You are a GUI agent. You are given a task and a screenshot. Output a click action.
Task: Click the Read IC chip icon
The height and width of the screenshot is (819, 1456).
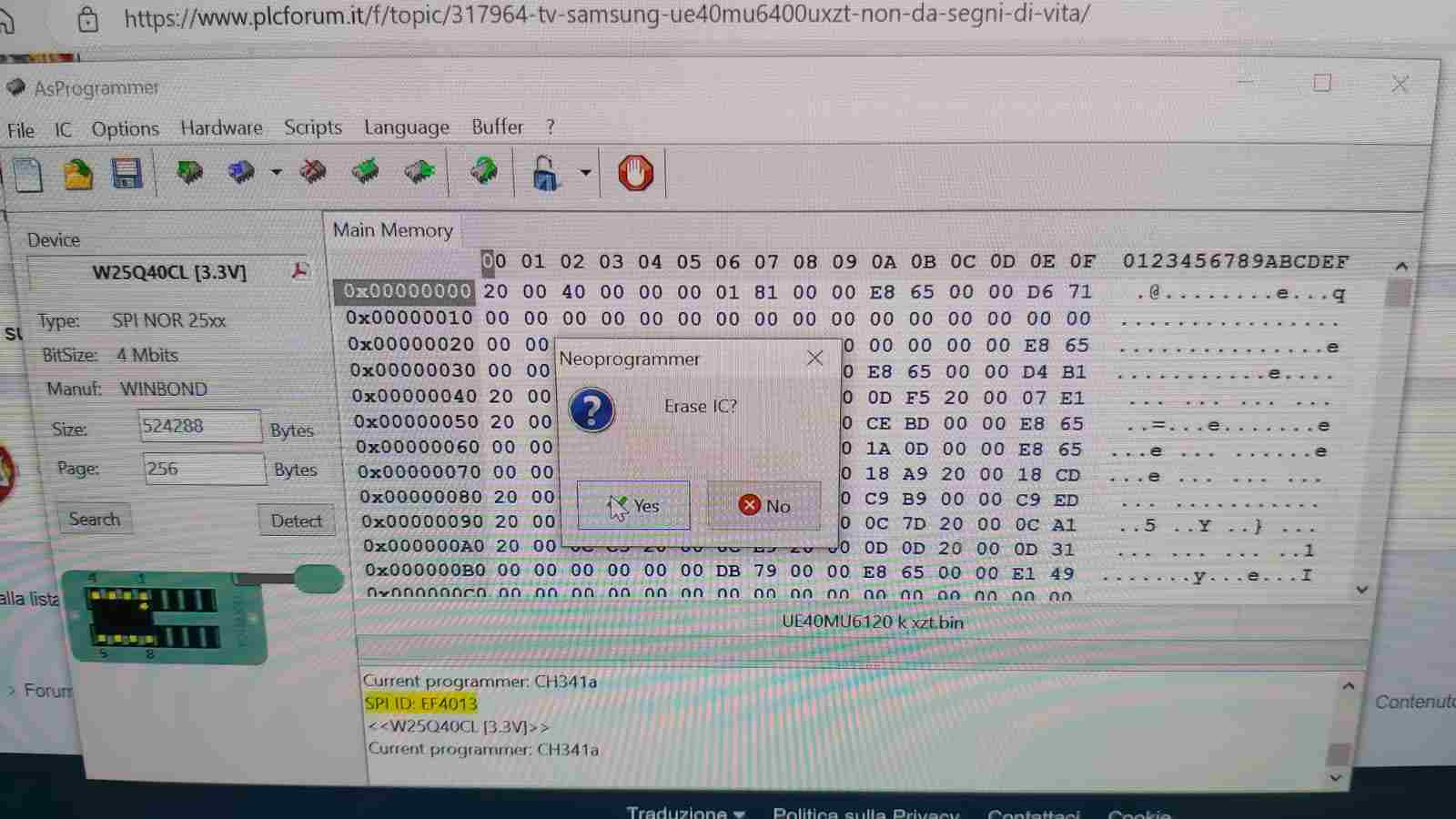click(189, 171)
